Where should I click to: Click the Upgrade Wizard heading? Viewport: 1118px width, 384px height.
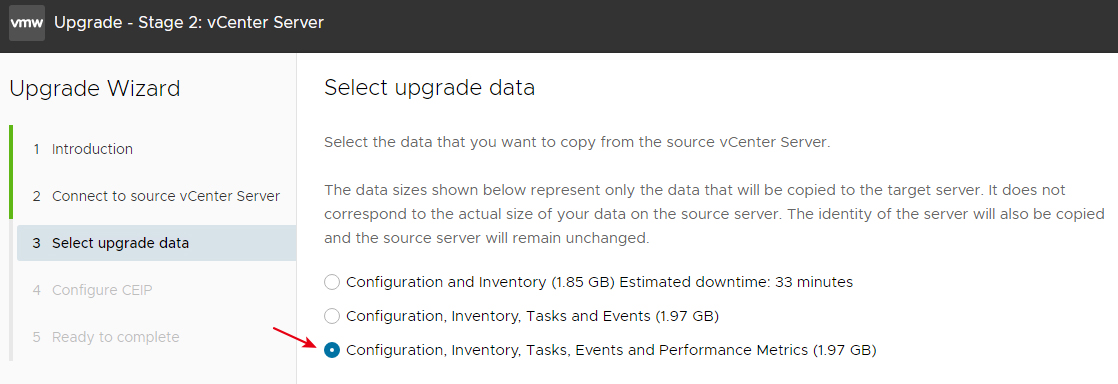click(95, 89)
